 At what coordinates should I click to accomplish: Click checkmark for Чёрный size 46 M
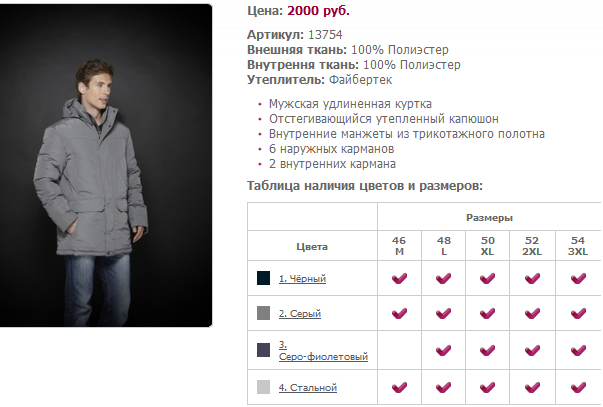(x=399, y=278)
